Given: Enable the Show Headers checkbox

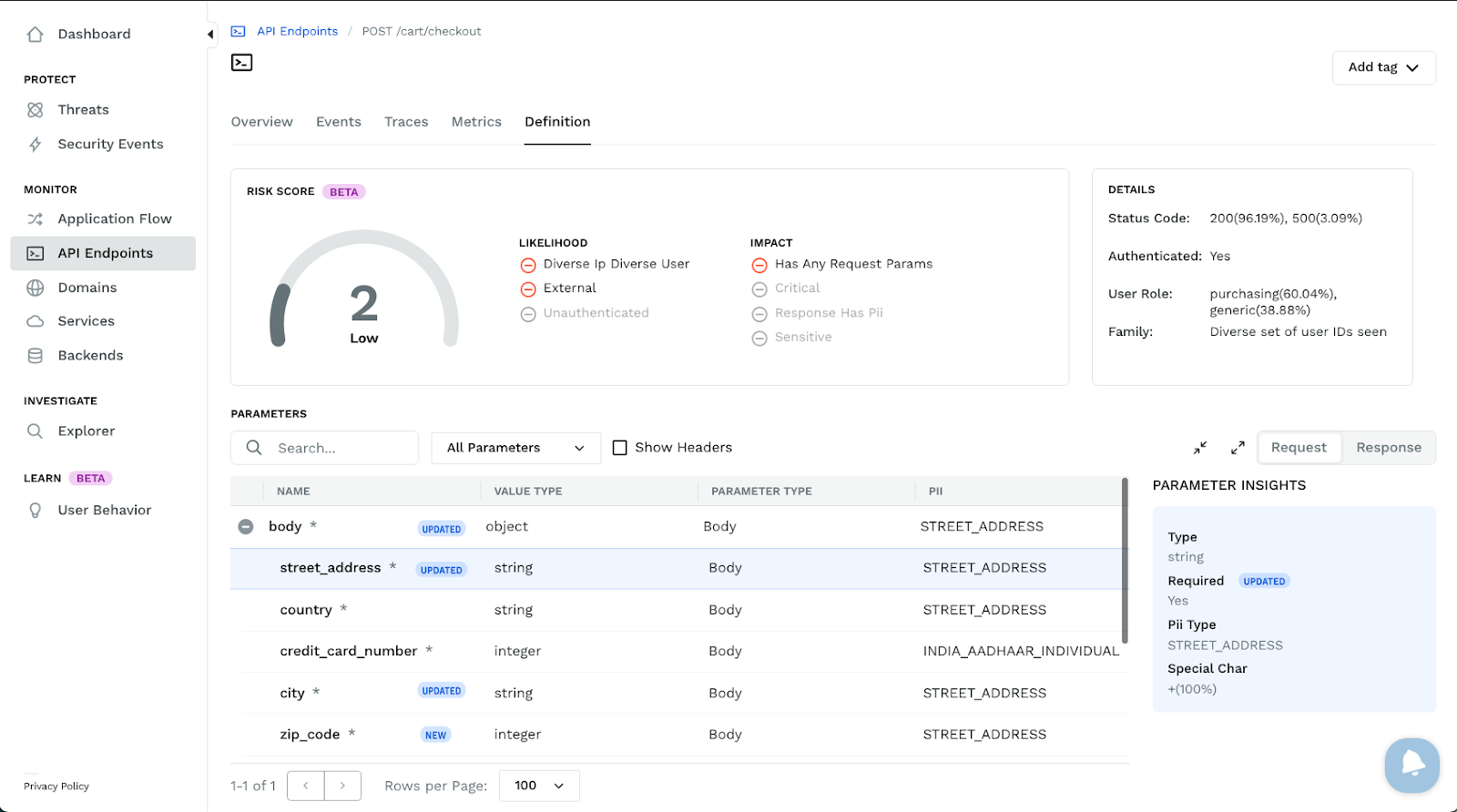Looking at the screenshot, I should (620, 448).
